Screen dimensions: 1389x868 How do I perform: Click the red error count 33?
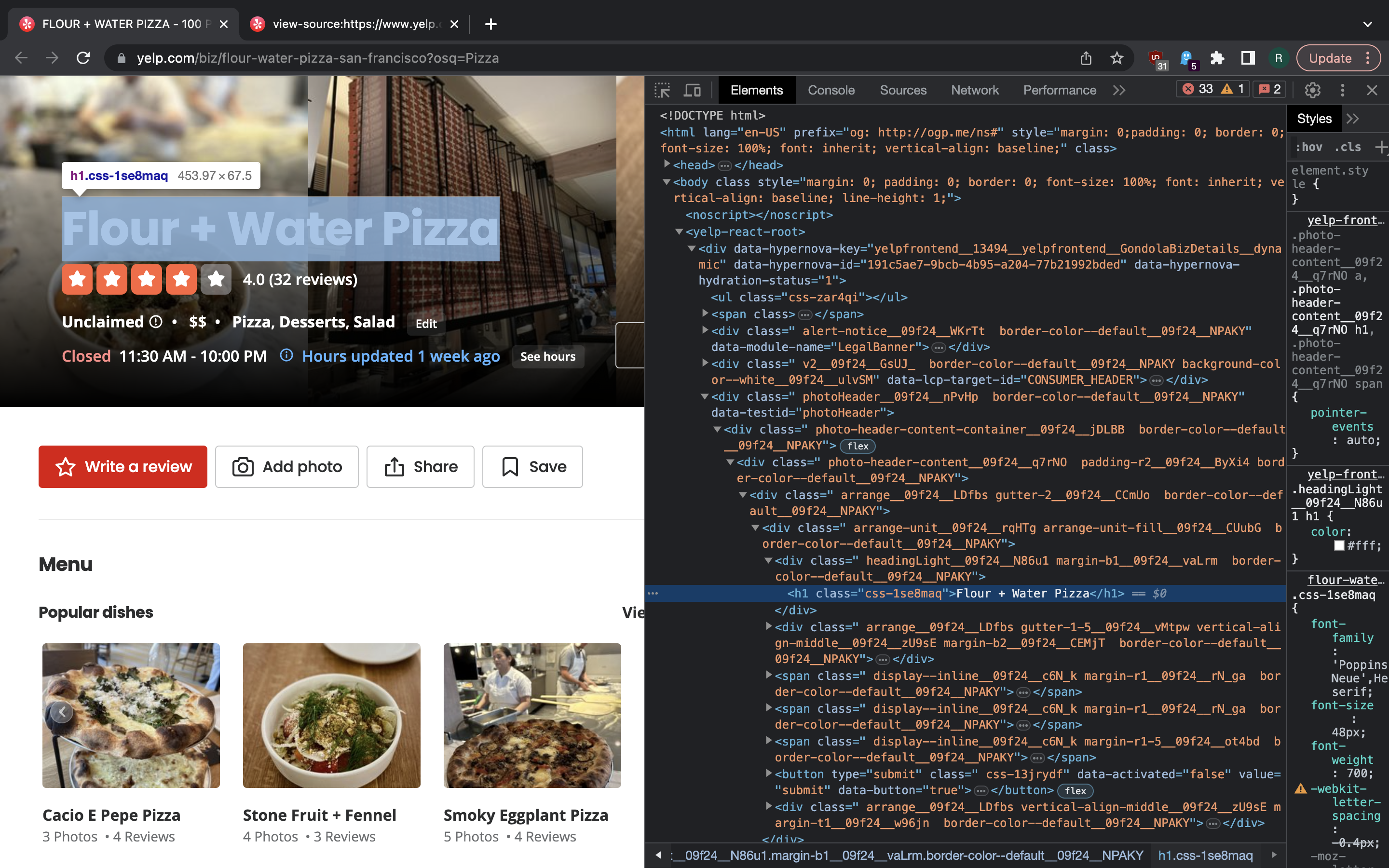point(1198,89)
